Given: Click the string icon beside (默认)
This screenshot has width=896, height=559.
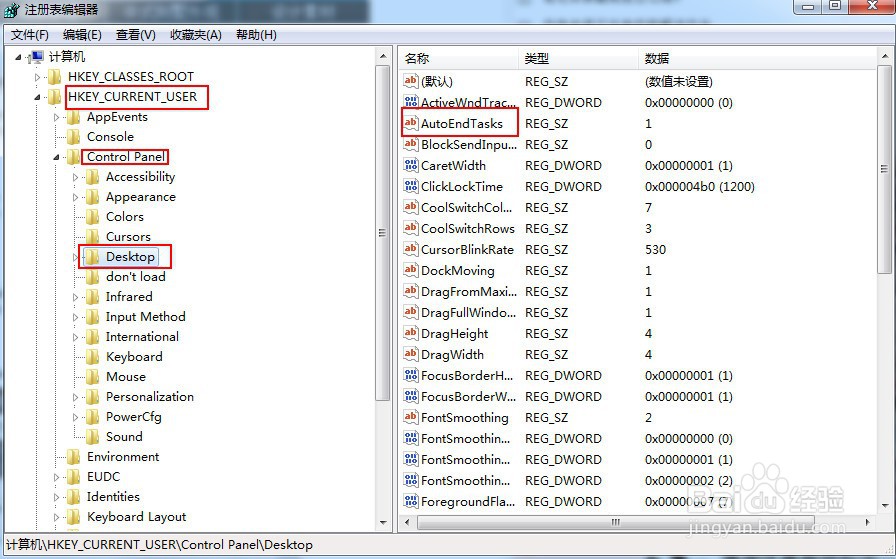Looking at the screenshot, I should tap(411, 81).
